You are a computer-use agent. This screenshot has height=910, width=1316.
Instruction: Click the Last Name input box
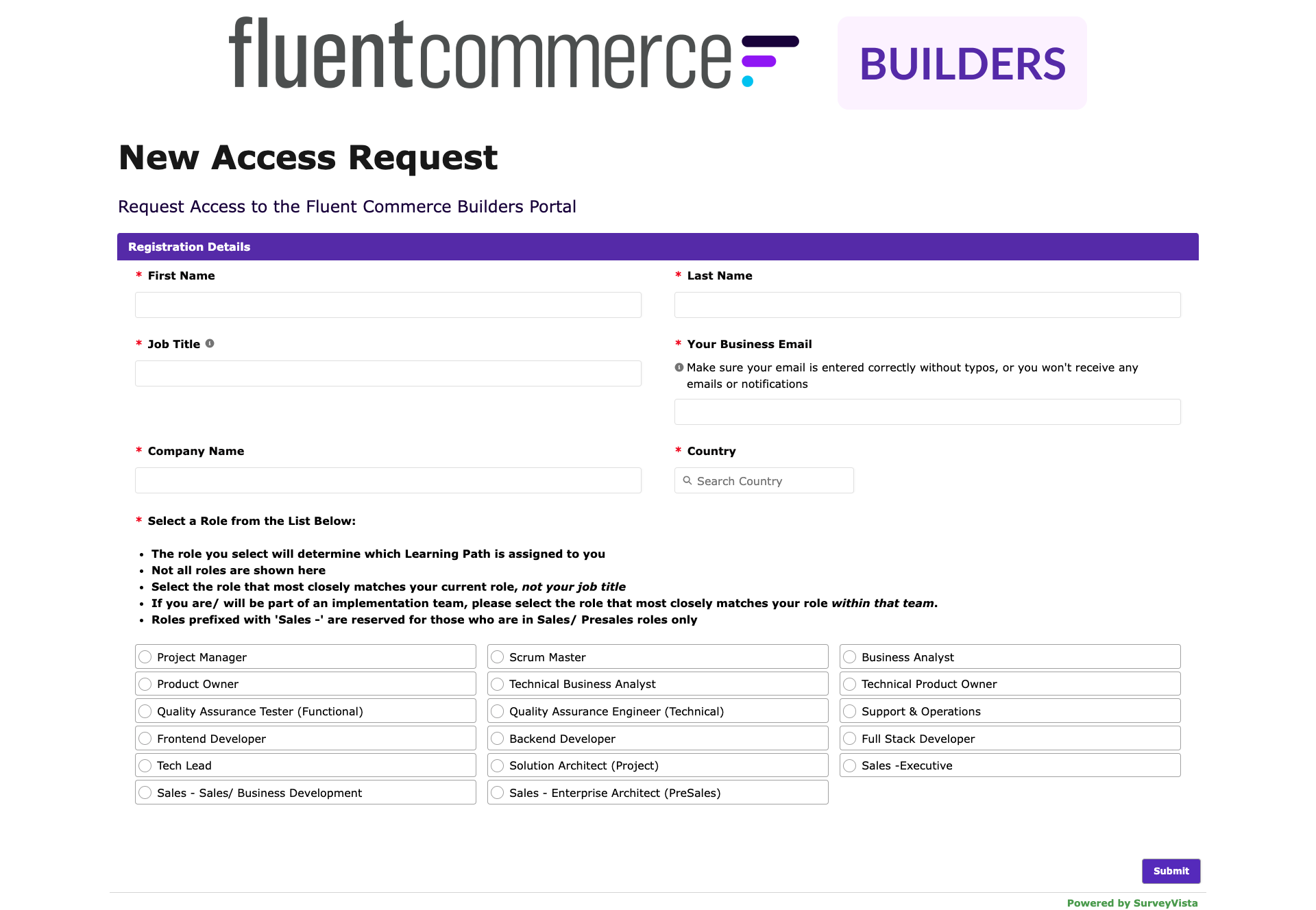pyautogui.click(x=927, y=304)
